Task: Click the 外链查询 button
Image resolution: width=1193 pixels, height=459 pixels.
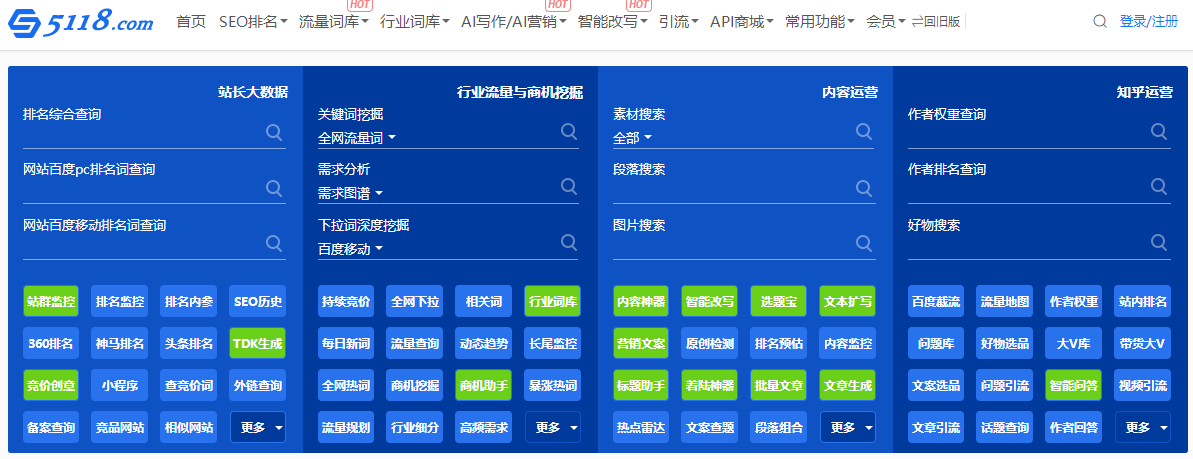Action: [258, 385]
